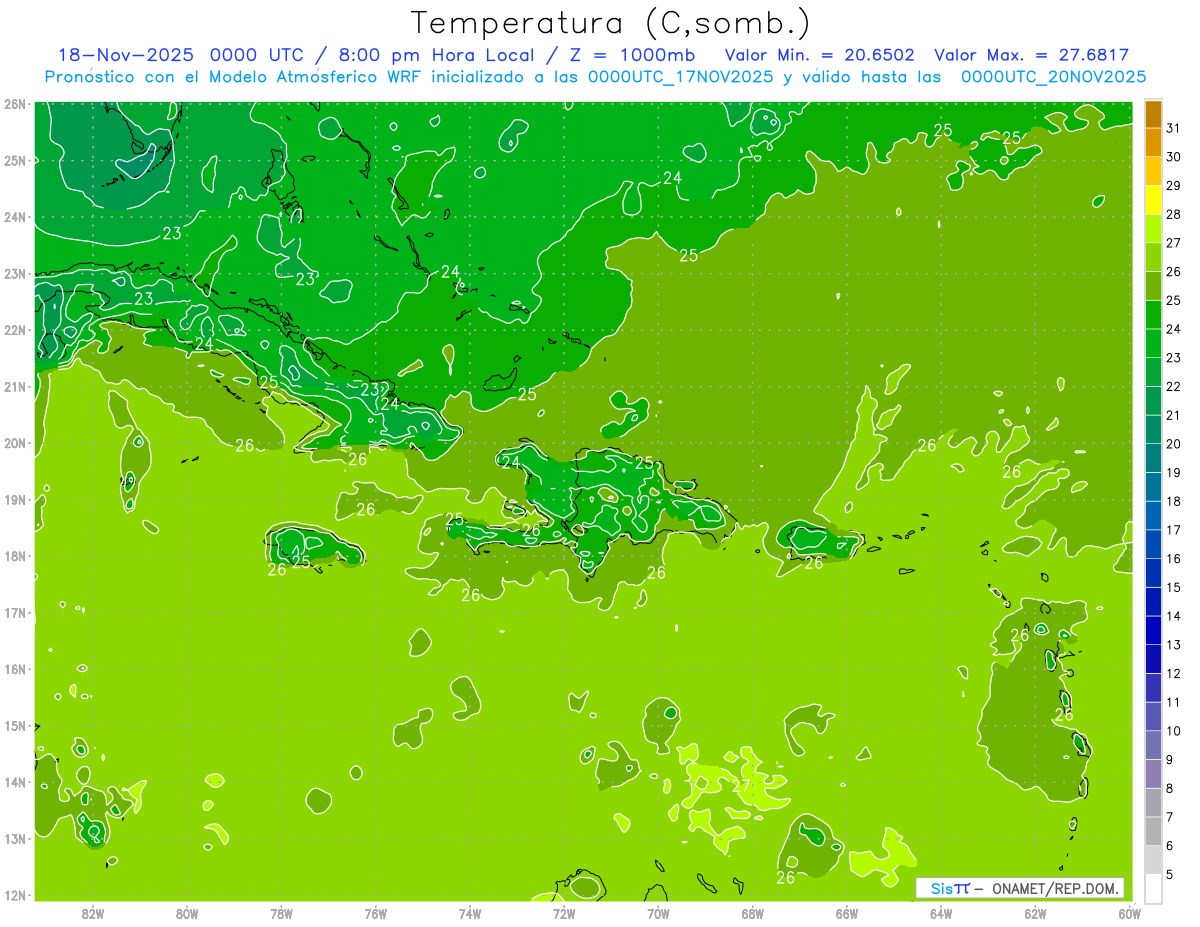Click the 12N latitude axis label
The height and width of the screenshot is (927, 1200).
click(15, 895)
